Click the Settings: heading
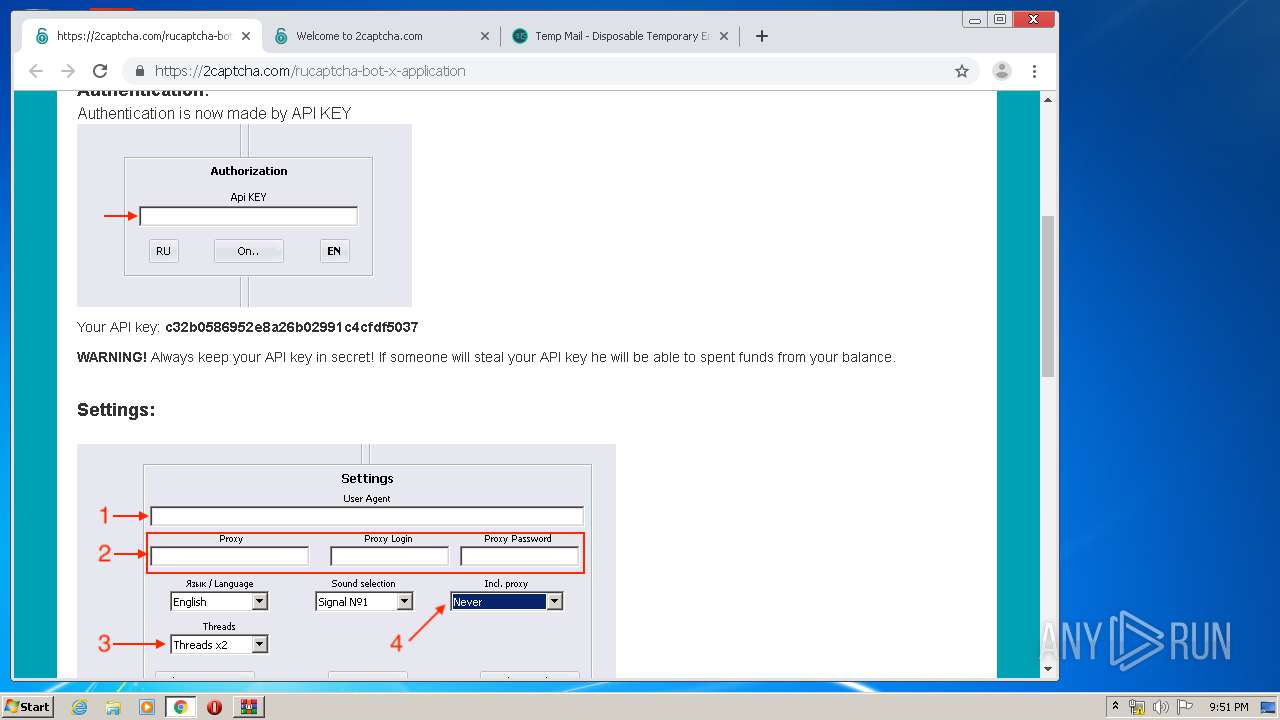 point(116,410)
